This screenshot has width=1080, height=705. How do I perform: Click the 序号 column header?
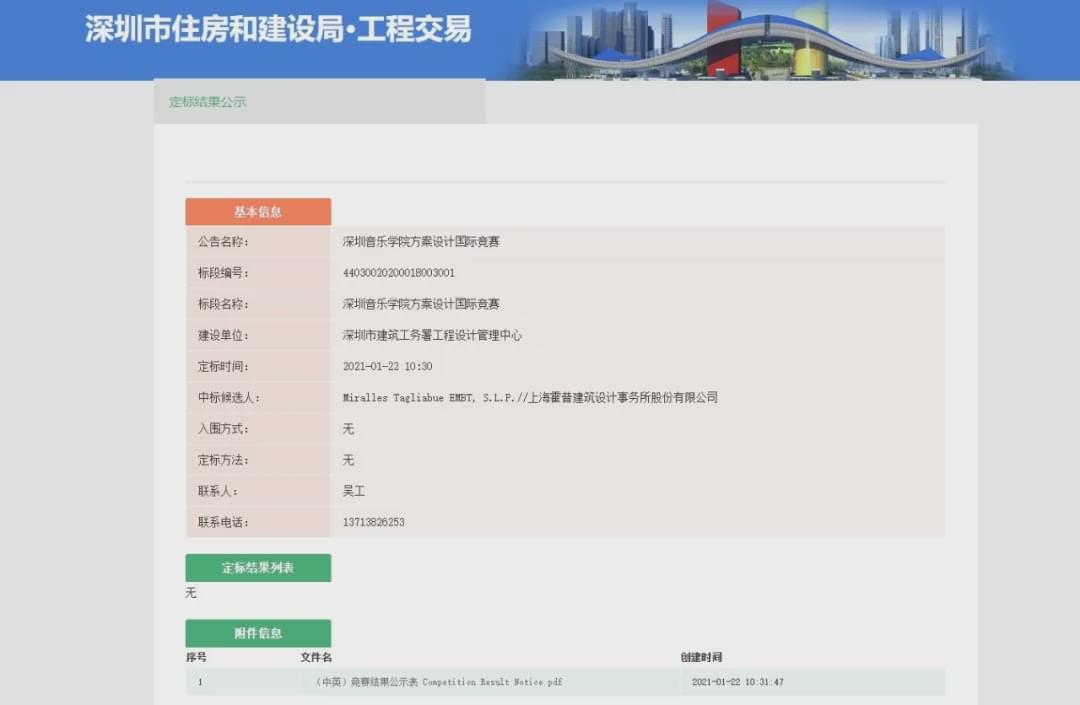tap(196, 657)
